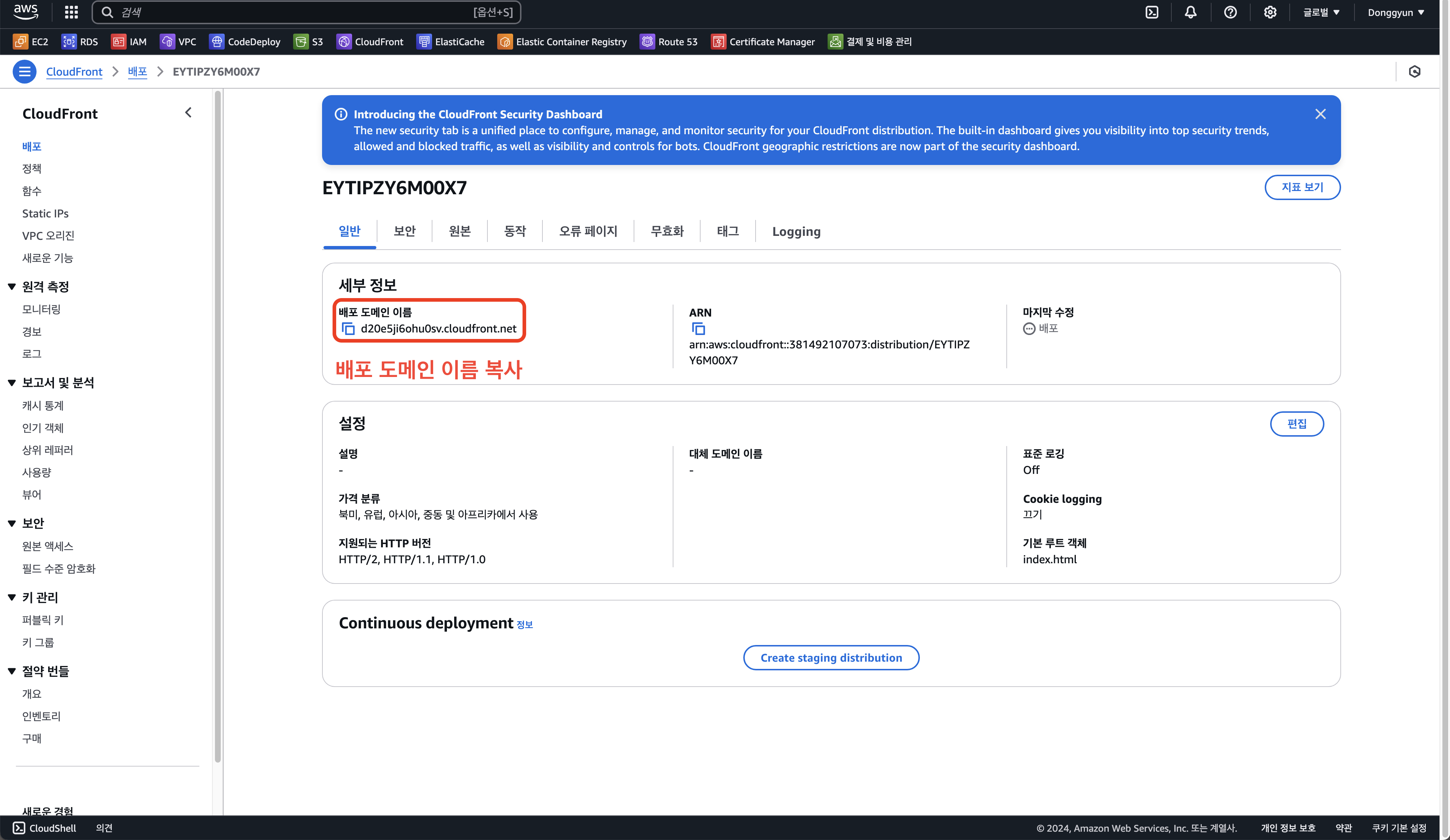Collapse the 보안 sidebar section
Viewport: 1450px width, 840px height.
click(12, 523)
